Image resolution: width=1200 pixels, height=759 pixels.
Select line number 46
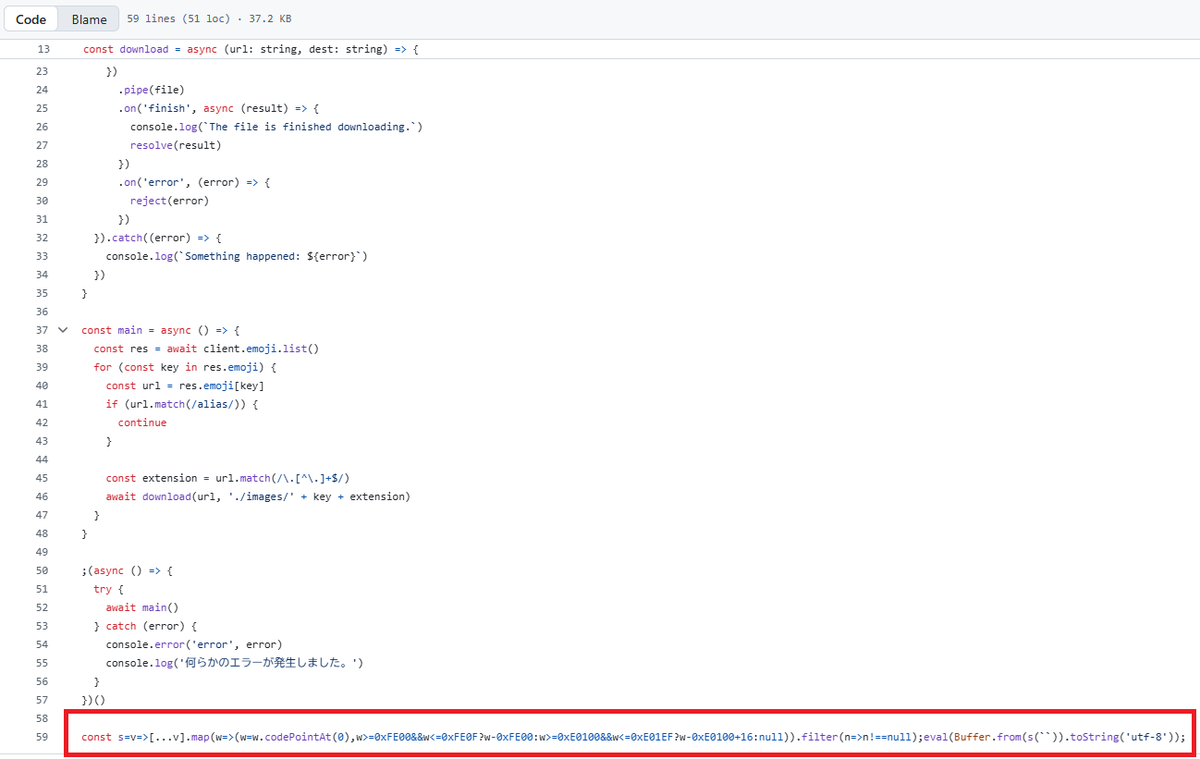click(42, 496)
